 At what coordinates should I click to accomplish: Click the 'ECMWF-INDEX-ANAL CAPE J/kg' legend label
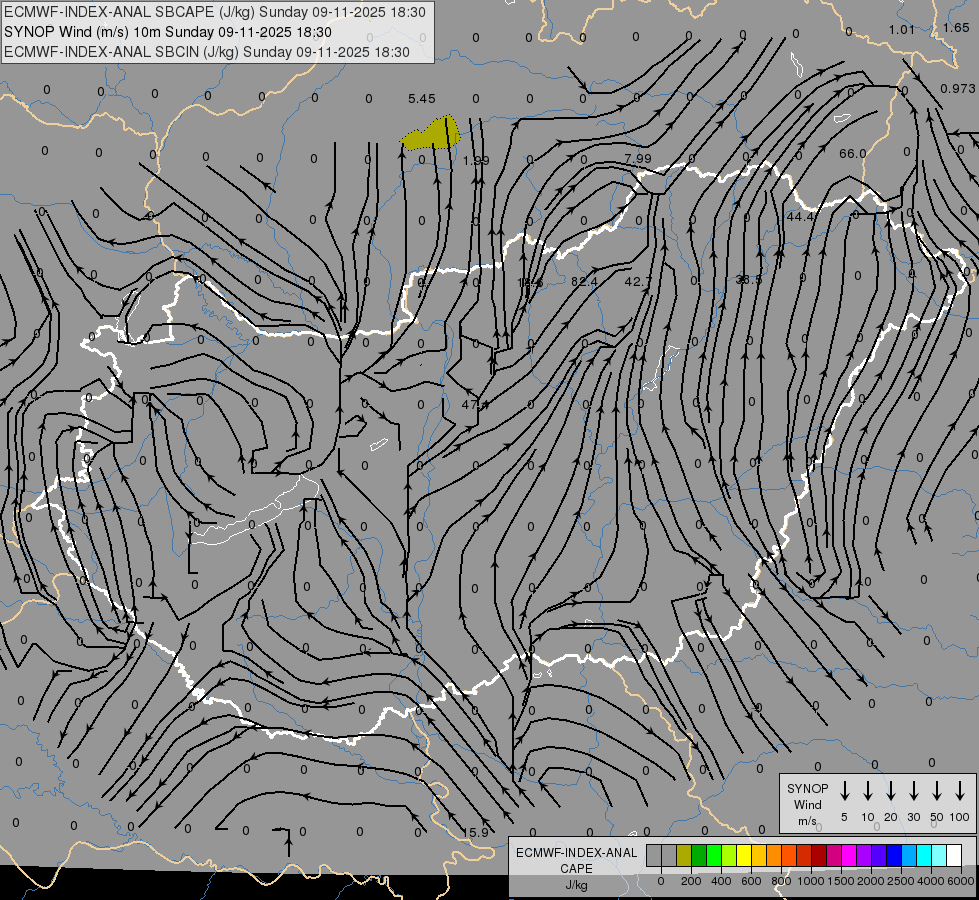576,868
